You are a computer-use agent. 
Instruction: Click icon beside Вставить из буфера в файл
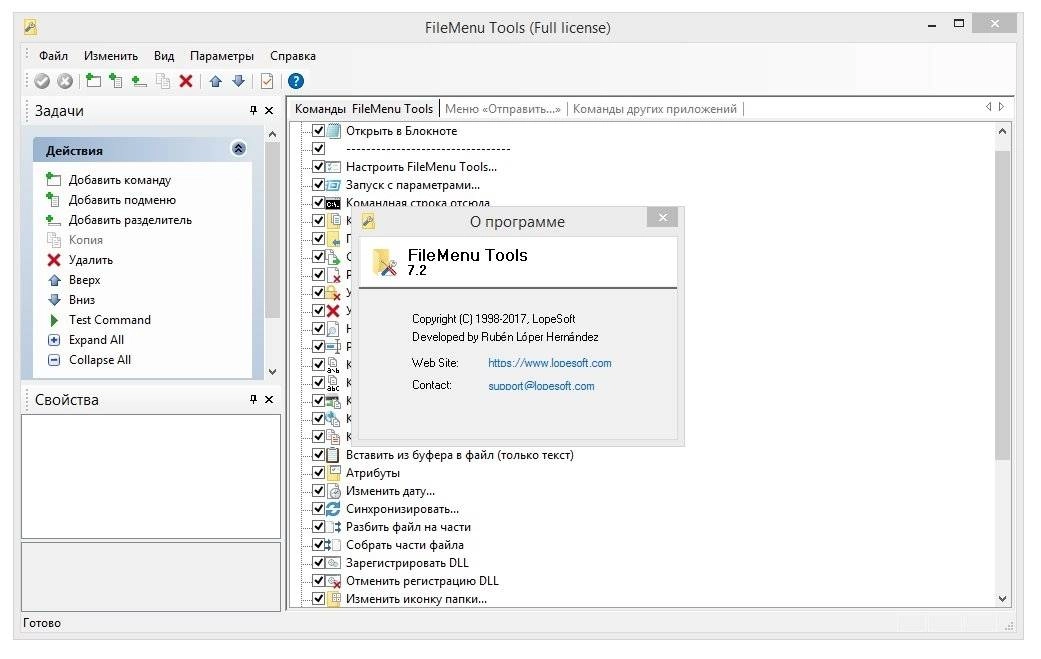(x=334, y=455)
